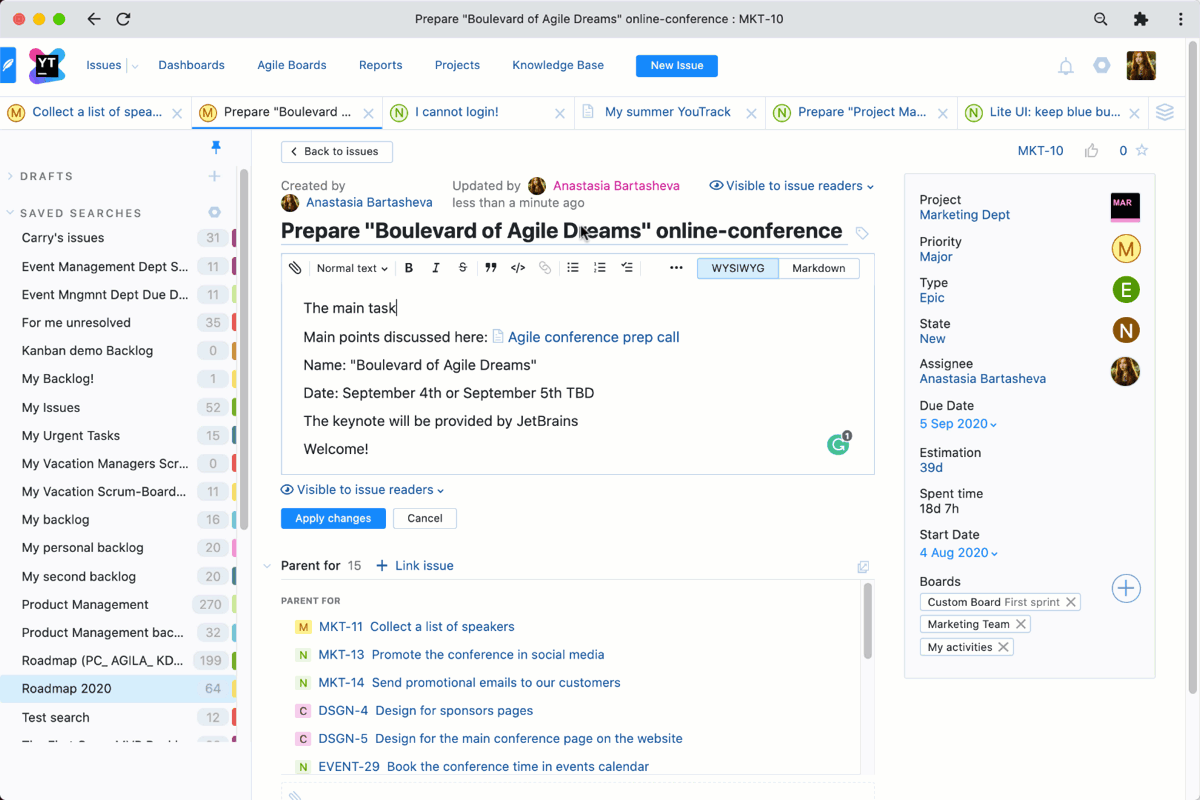The height and width of the screenshot is (800, 1200).
Task: Click the YouTrack logo
Action: tap(46, 65)
